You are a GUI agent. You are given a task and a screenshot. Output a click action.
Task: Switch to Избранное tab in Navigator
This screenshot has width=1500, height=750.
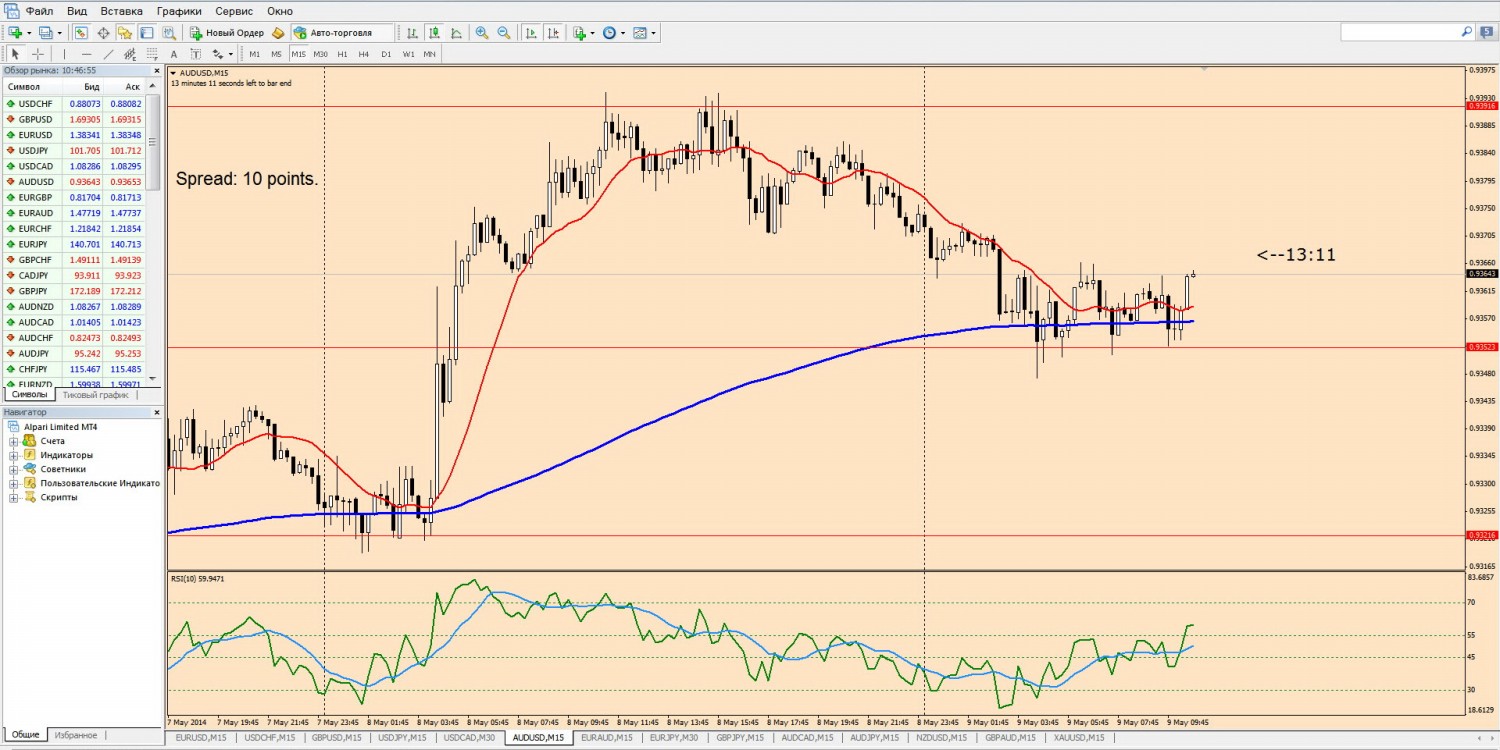pyautogui.click(x=76, y=735)
